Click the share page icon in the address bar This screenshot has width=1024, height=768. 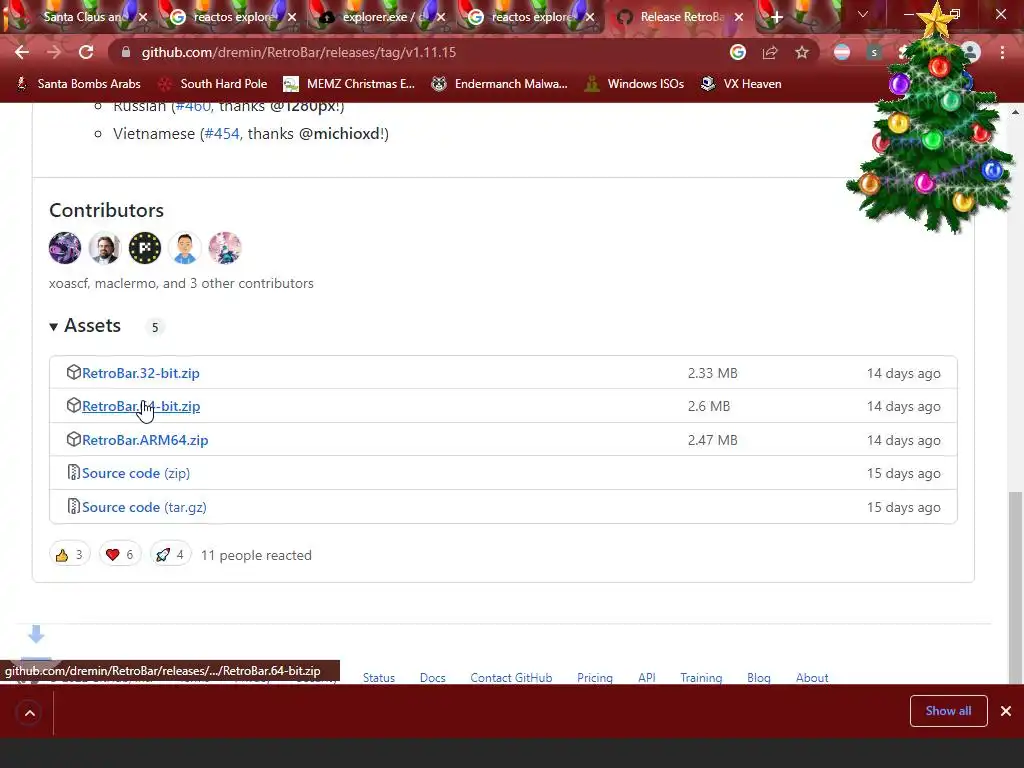pos(770,52)
